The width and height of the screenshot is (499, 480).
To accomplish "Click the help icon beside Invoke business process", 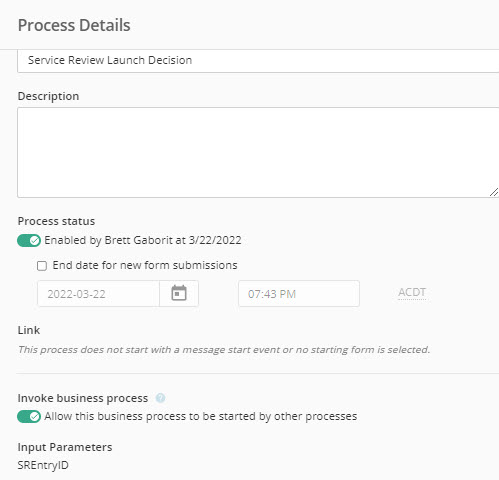I will pyautogui.click(x=160, y=398).
